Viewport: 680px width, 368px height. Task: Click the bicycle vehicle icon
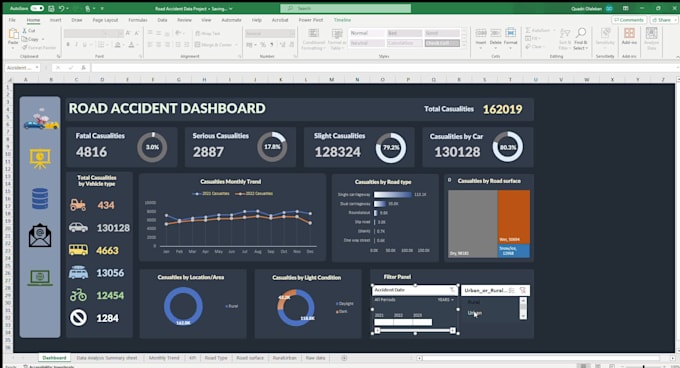click(x=78, y=295)
